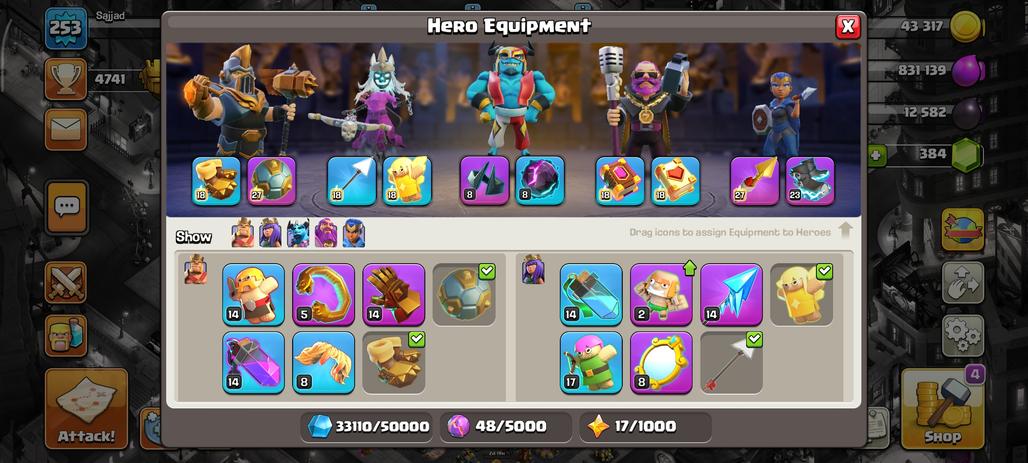Toggle Barbarian King filter in Show row
The image size is (1028, 463).
[242, 233]
